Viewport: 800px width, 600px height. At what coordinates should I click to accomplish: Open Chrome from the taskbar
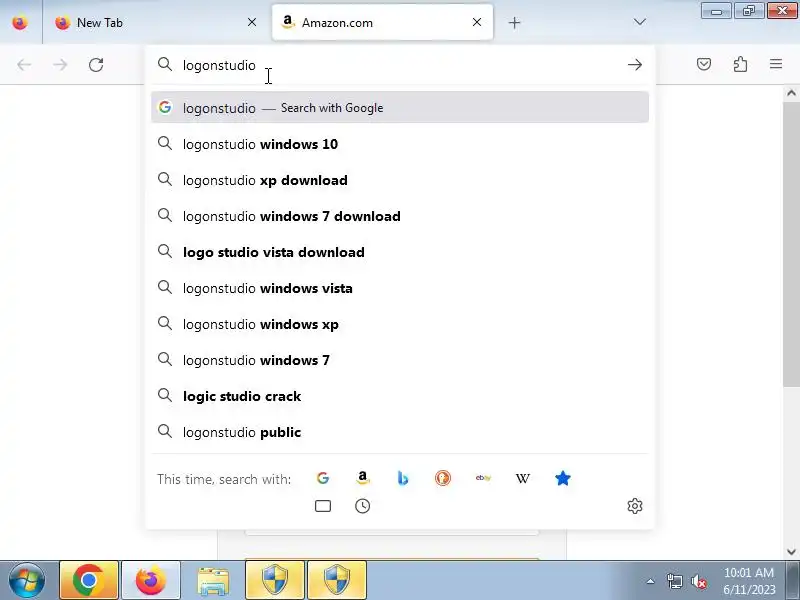pos(89,580)
